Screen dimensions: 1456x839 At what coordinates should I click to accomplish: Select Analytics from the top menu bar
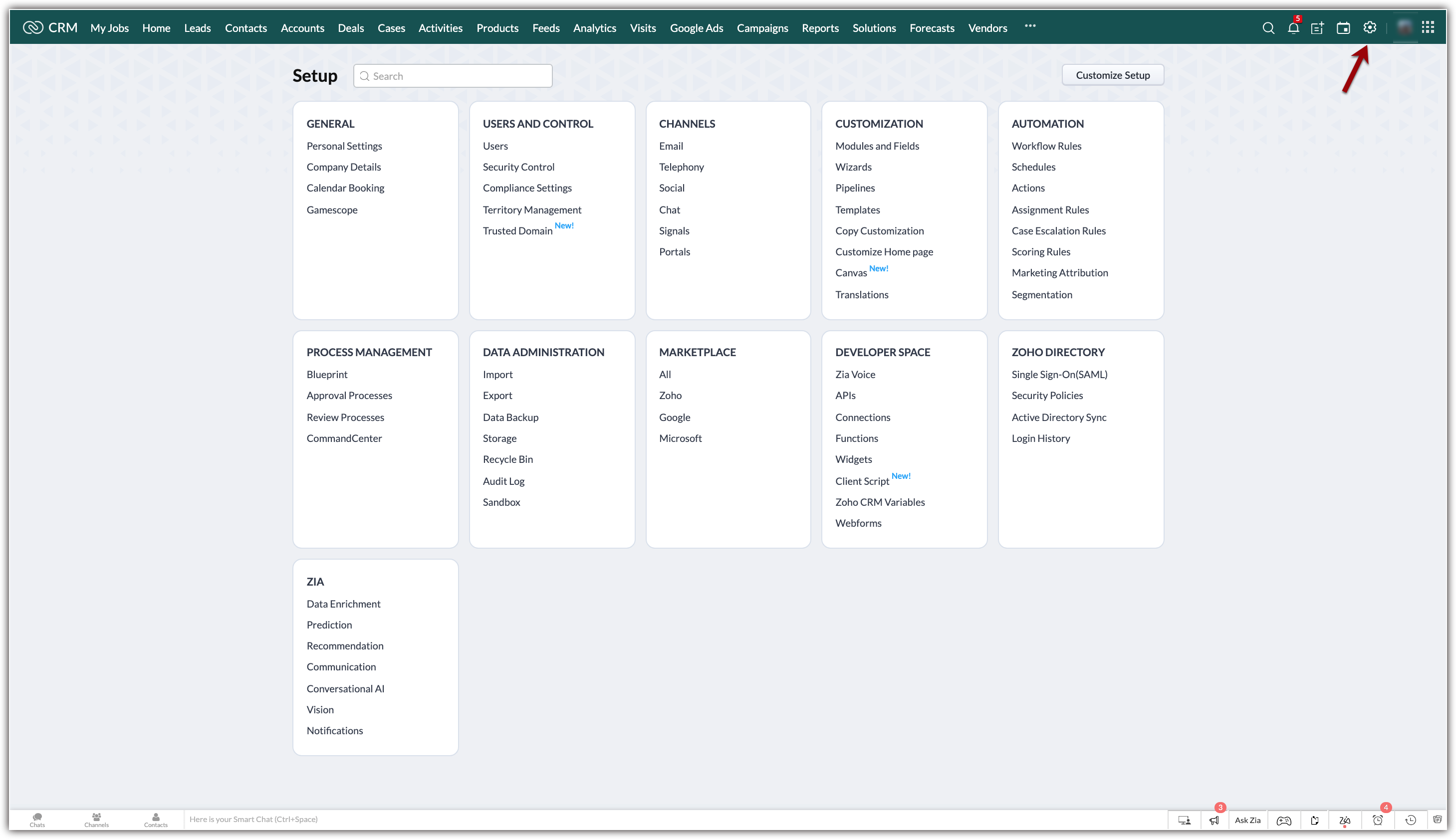tap(594, 27)
